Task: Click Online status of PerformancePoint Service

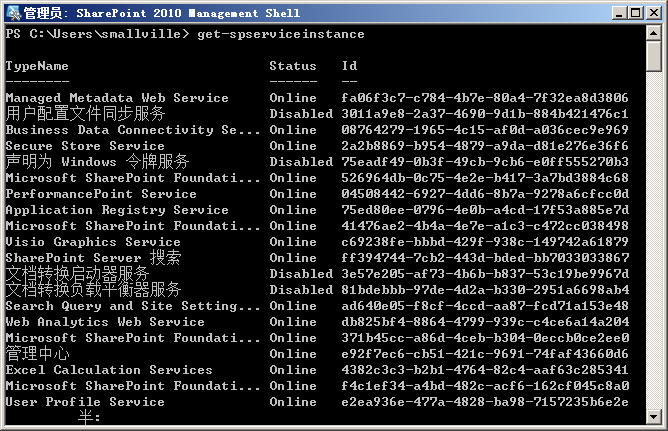Action: (293, 194)
